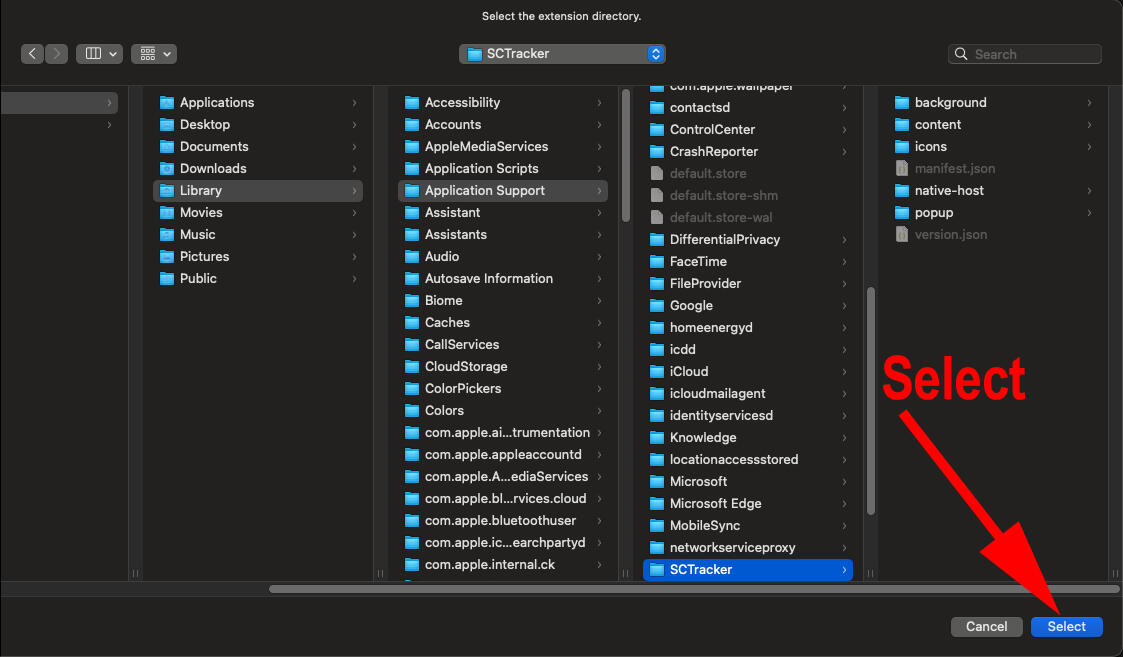Image resolution: width=1123 pixels, height=657 pixels.
Task: Select the Downloads folder icon
Action: point(167,169)
